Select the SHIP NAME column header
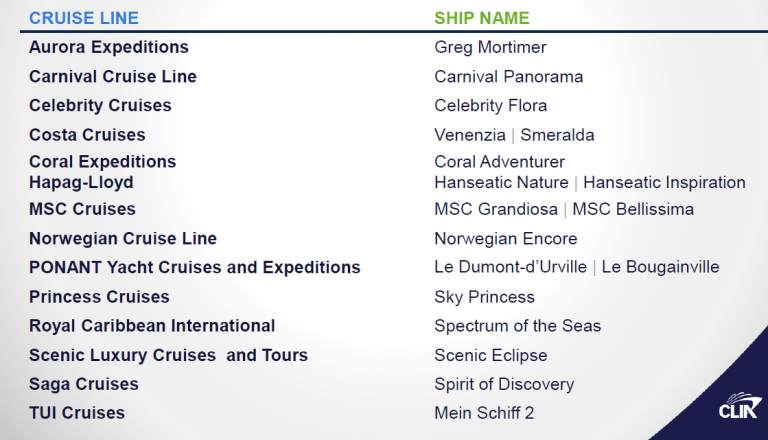The width and height of the screenshot is (768, 440). tap(482, 18)
